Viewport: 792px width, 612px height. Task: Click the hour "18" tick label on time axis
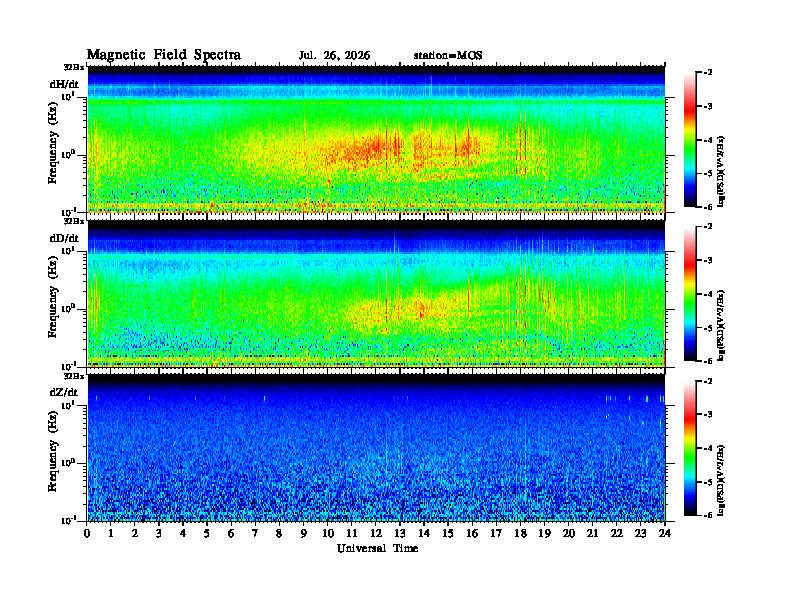point(520,533)
